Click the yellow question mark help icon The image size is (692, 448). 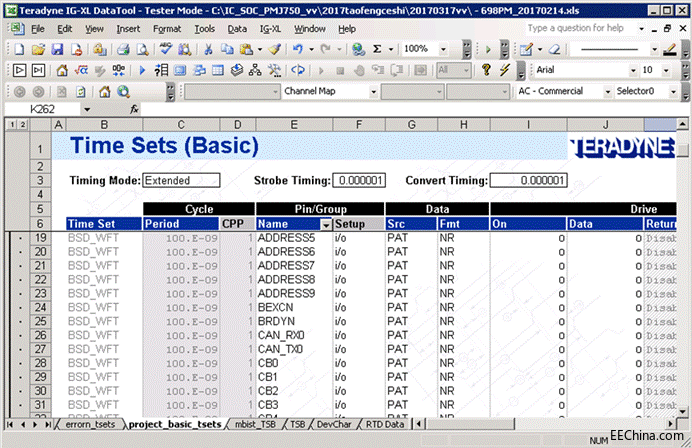click(486, 70)
